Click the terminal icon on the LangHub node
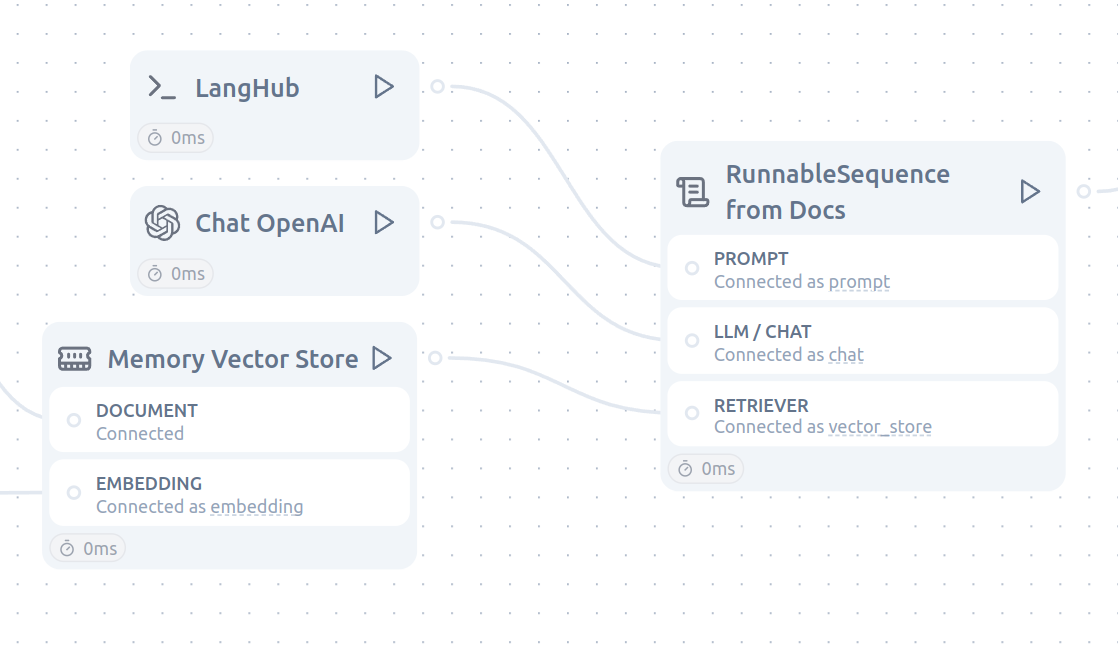1118x653 pixels. (162, 88)
